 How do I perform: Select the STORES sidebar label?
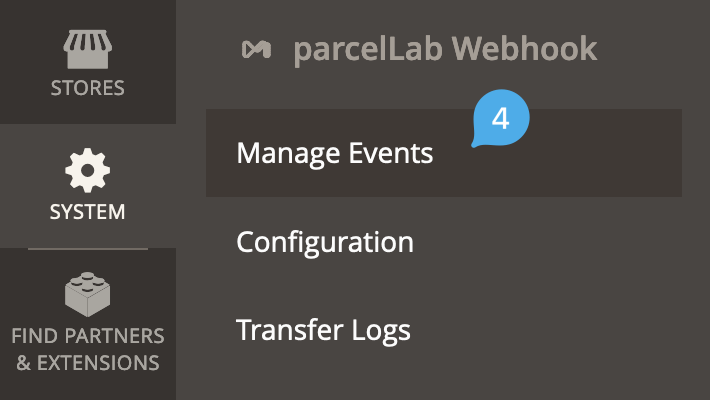tap(88, 88)
